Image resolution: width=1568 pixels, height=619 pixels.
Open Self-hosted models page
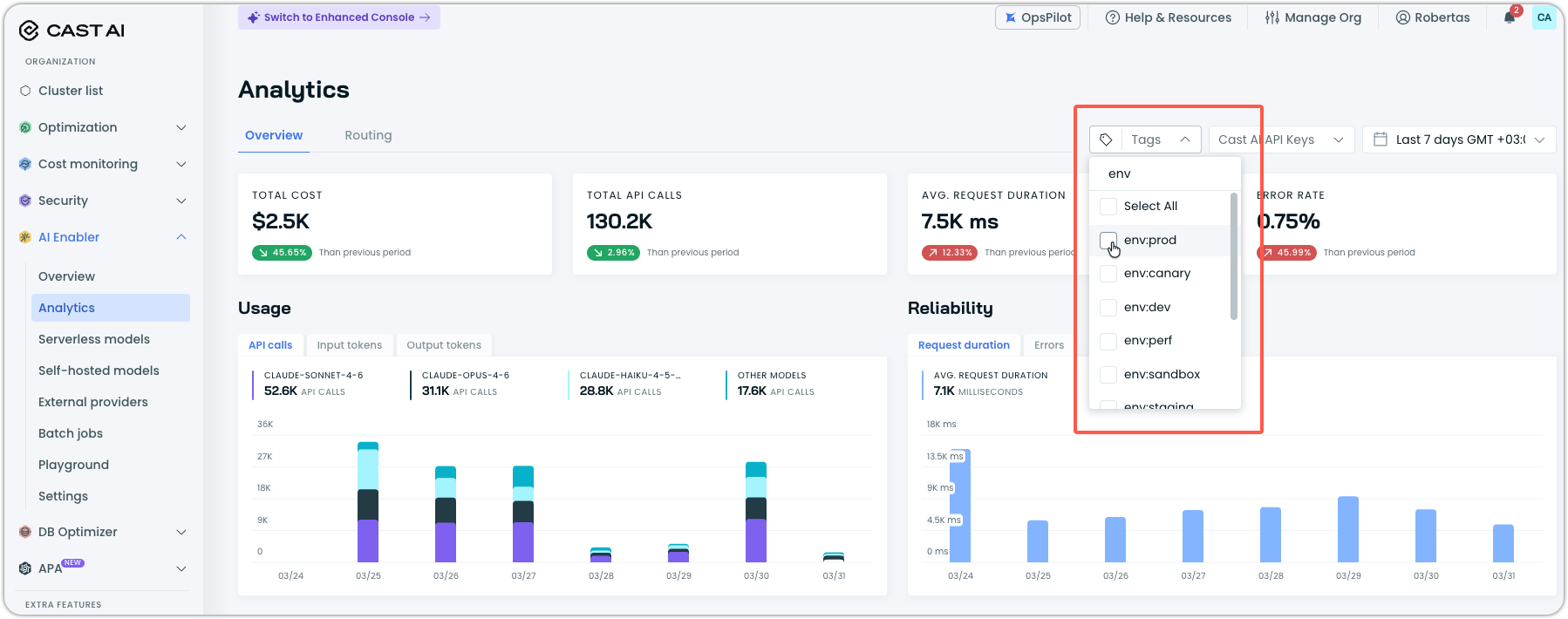click(99, 371)
